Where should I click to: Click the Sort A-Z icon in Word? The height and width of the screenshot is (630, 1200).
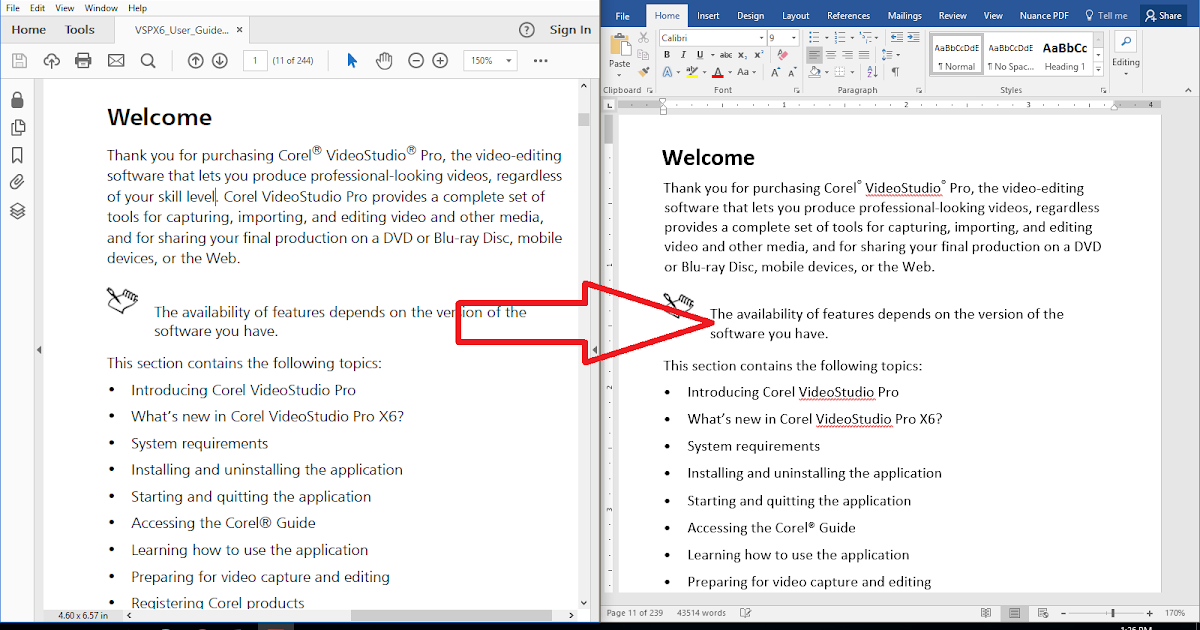[x=872, y=72]
